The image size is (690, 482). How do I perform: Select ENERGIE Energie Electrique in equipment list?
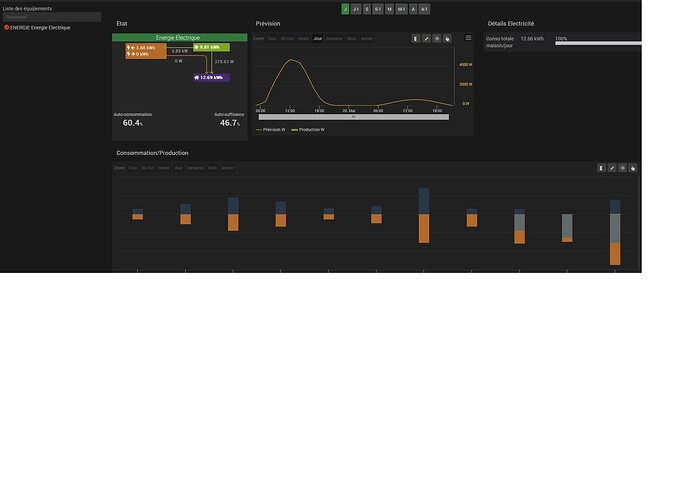pos(40,27)
